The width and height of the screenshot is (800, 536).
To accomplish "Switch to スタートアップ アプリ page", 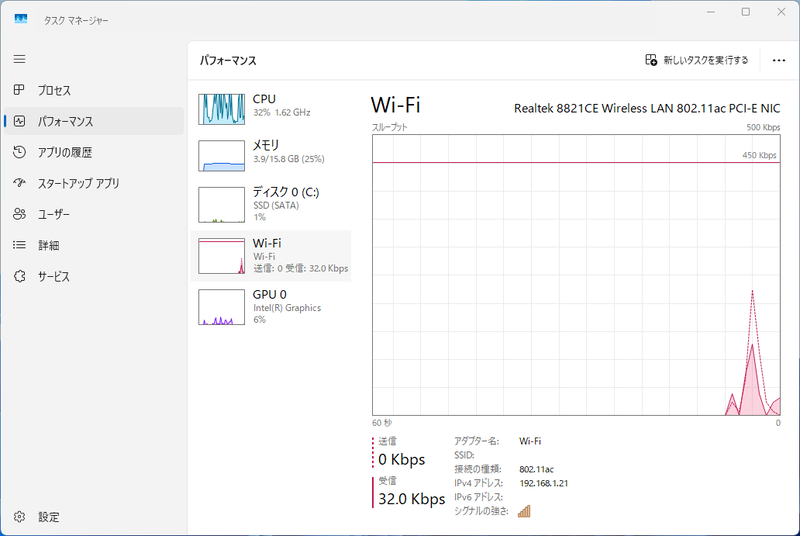I will [x=94, y=183].
